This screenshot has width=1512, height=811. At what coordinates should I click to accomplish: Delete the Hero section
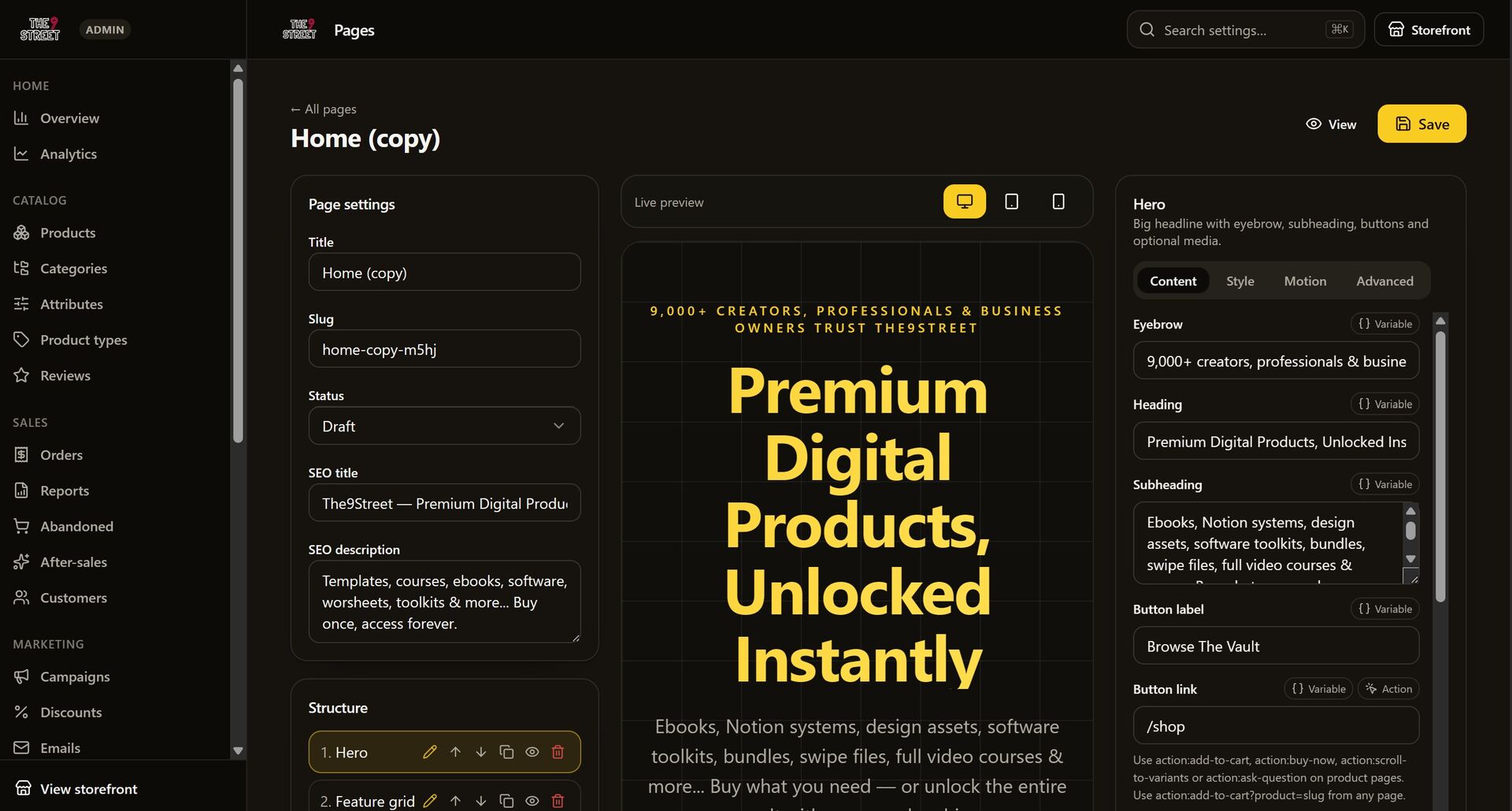point(558,752)
